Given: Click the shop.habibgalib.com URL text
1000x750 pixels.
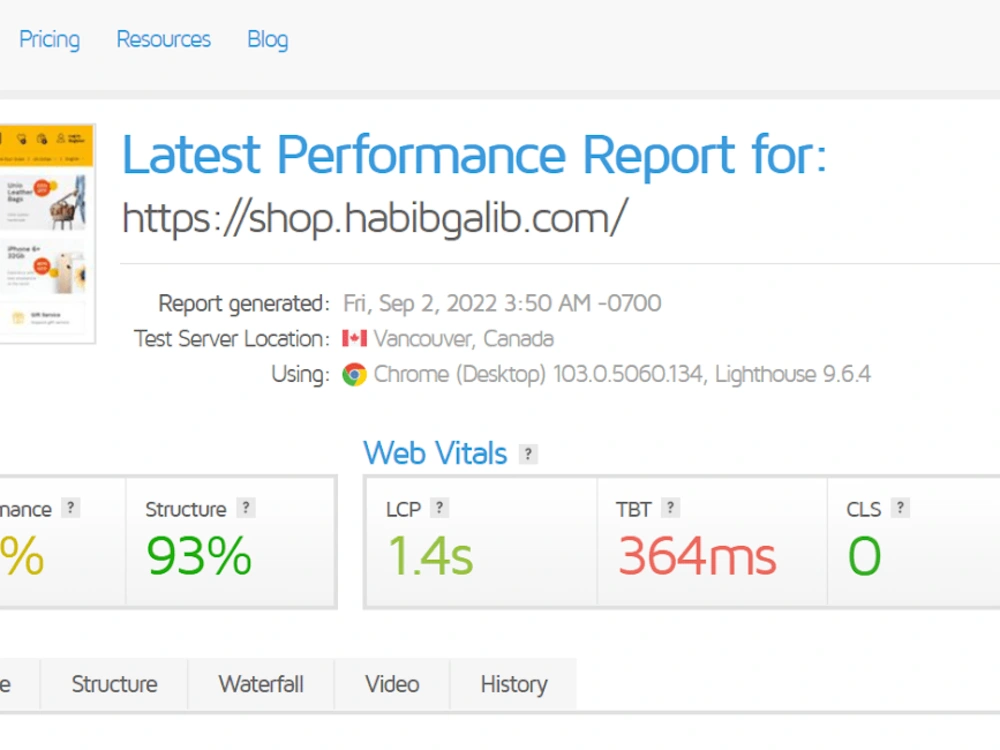Looking at the screenshot, I should (x=374, y=218).
